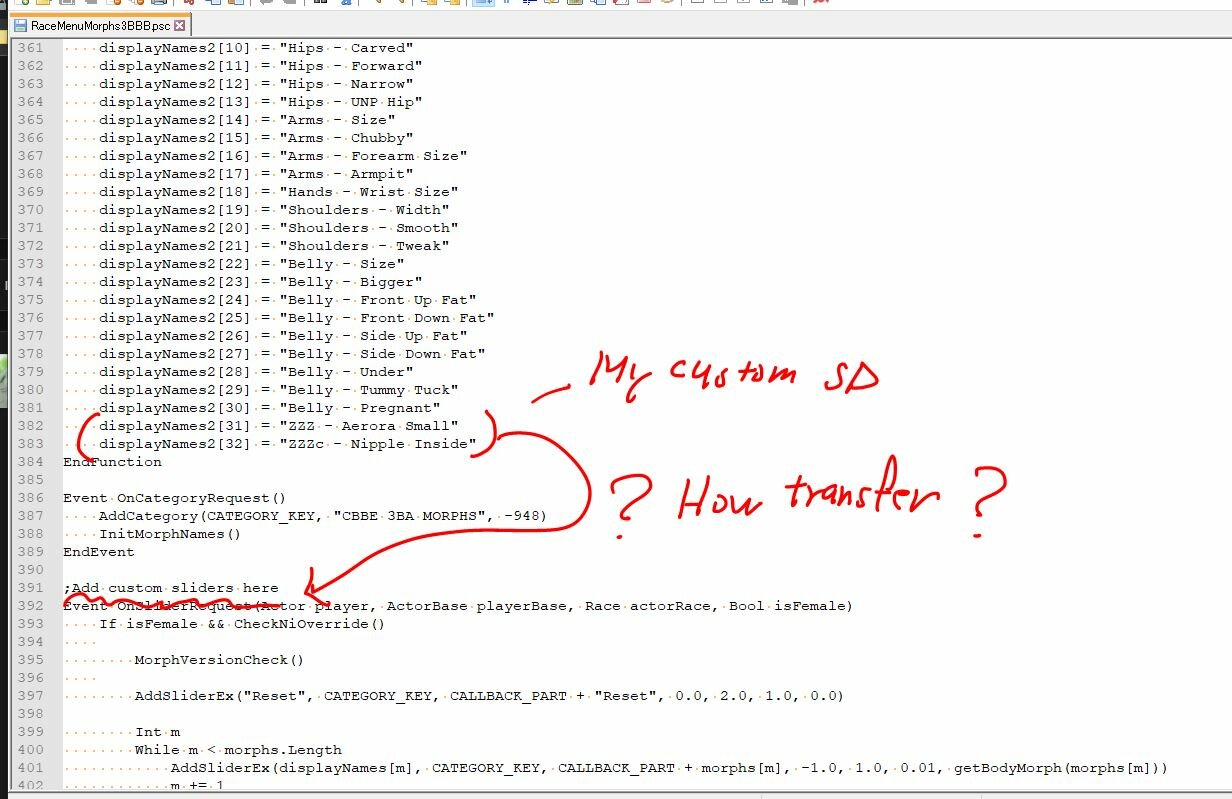Switch to the RaceMenuMorphs3BBB.psc tab
This screenshot has height=799, width=1232.
(101, 25)
